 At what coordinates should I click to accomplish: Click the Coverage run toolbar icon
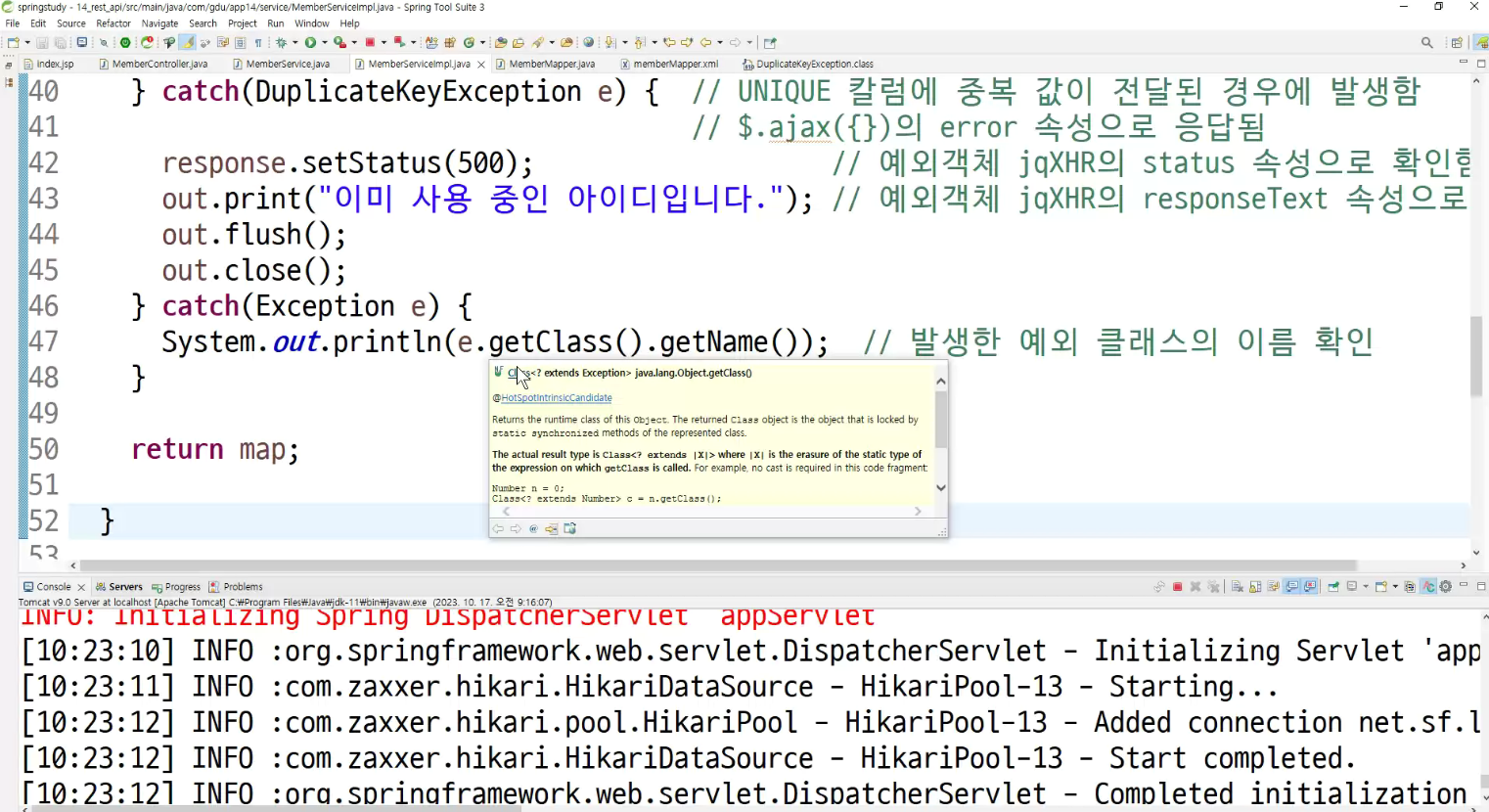tap(339, 43)
